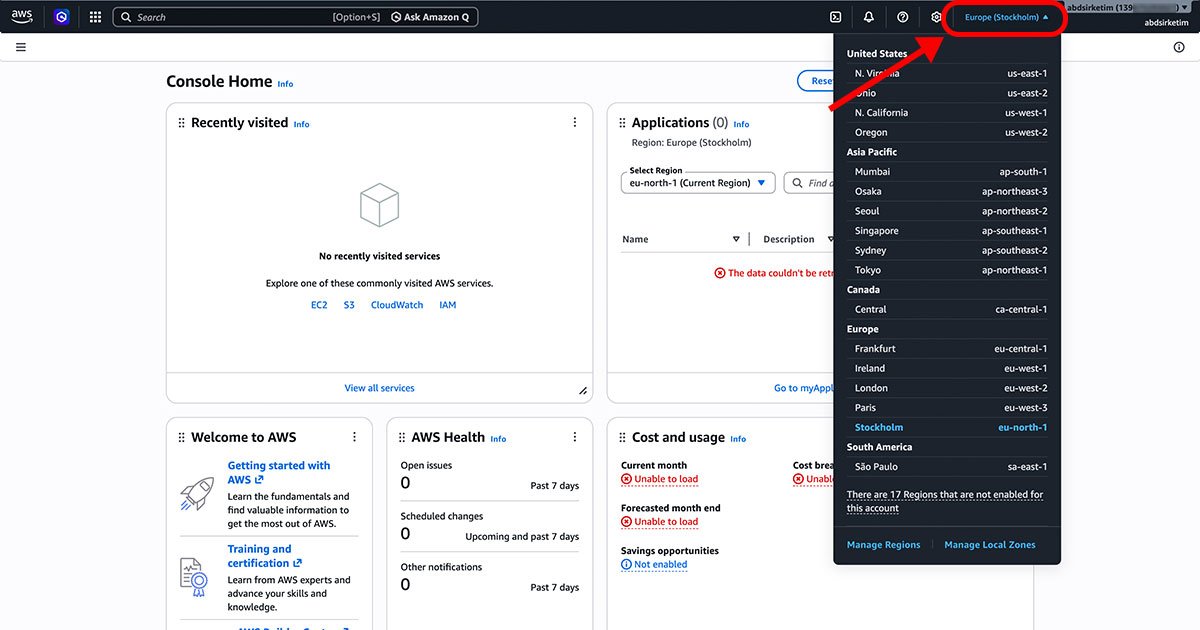Click the AWS logo home icon
1200x630 pixels.
[x=22, y=16]
